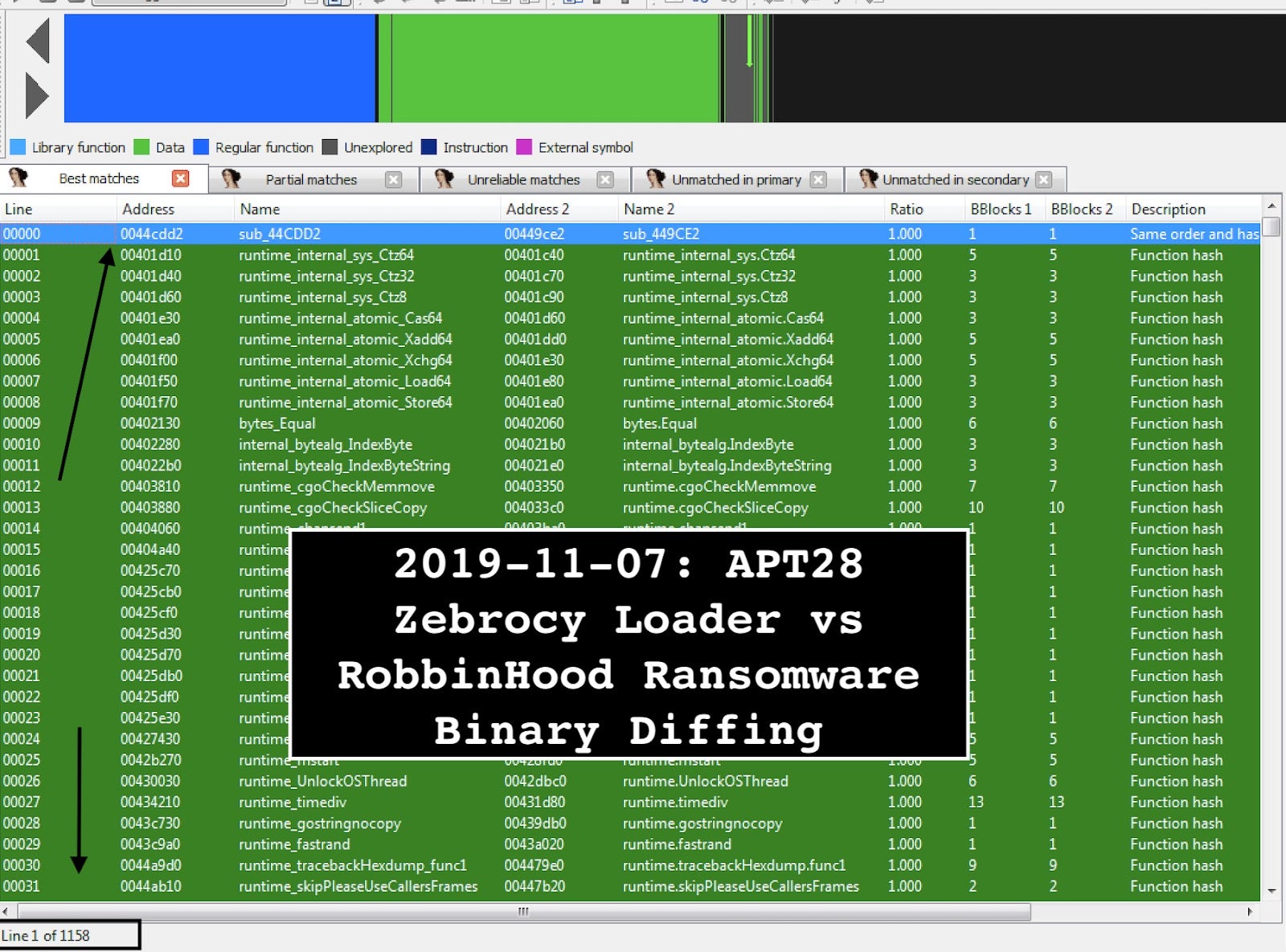Click the right navigation arrow in overview bar
The image size is (1286, 952).
(37, 96)
